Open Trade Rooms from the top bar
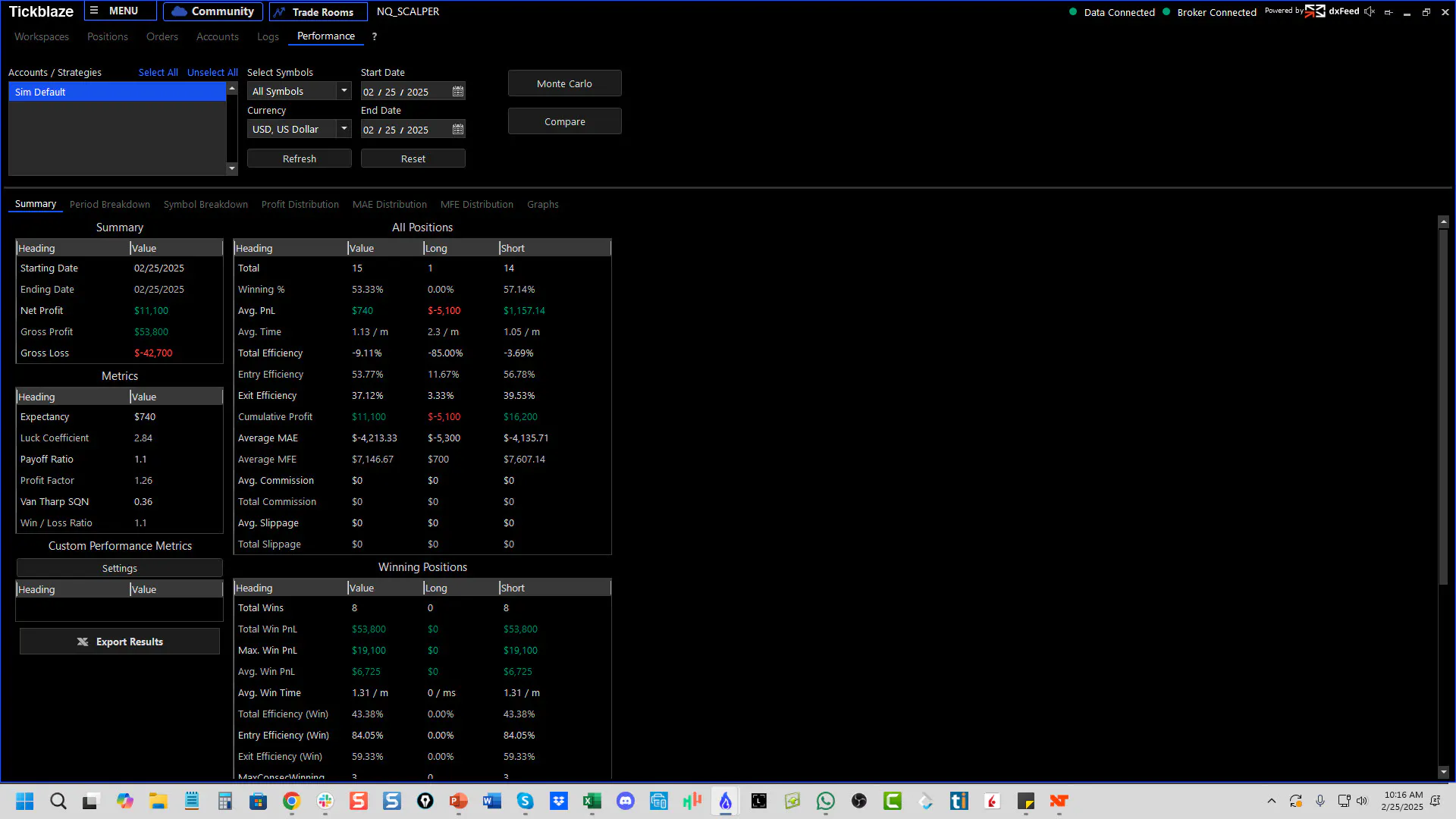The width and height of the screenshot is (1456, 819). coord(318,11)
